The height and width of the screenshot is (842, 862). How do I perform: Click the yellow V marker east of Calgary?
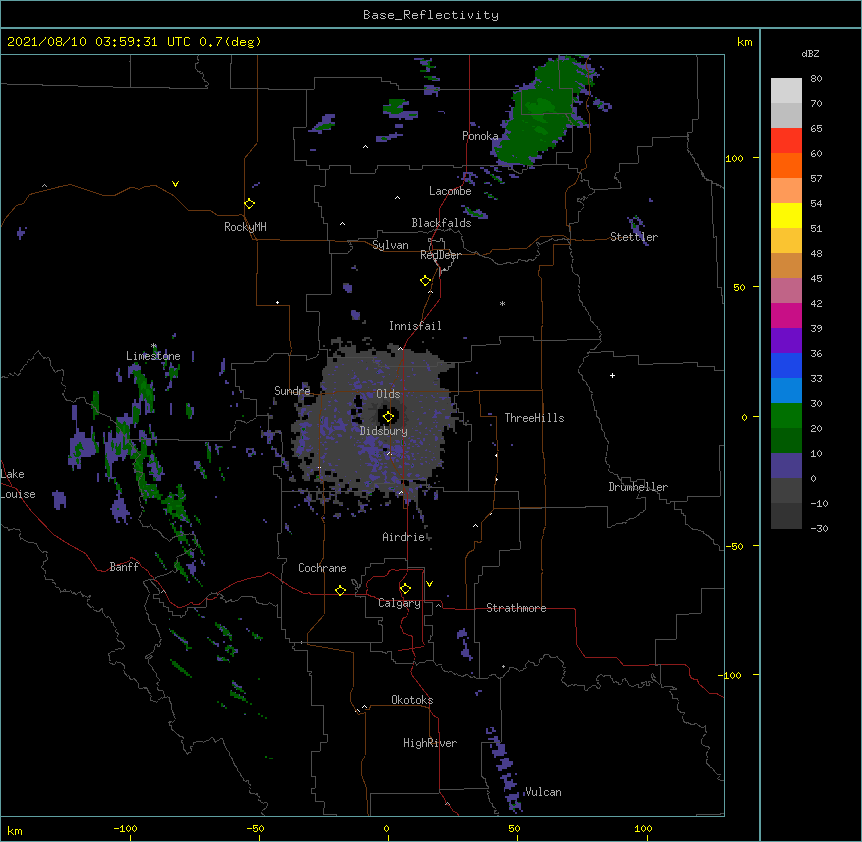(429, 584)
